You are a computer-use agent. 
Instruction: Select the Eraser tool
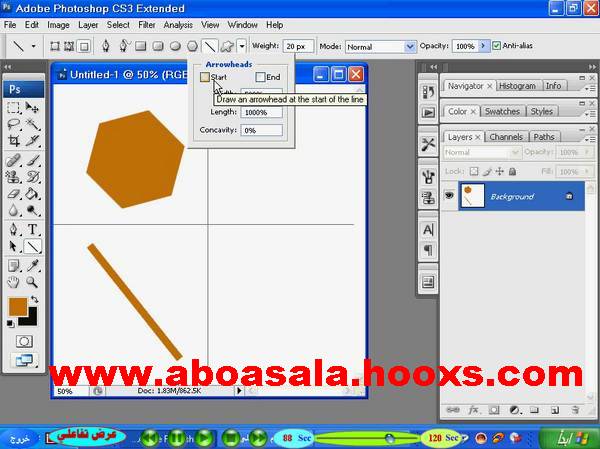14,193
